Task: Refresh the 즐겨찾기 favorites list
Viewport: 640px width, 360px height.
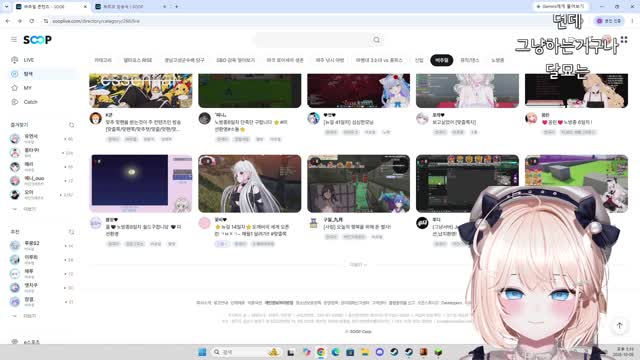Action: [71, 125]
